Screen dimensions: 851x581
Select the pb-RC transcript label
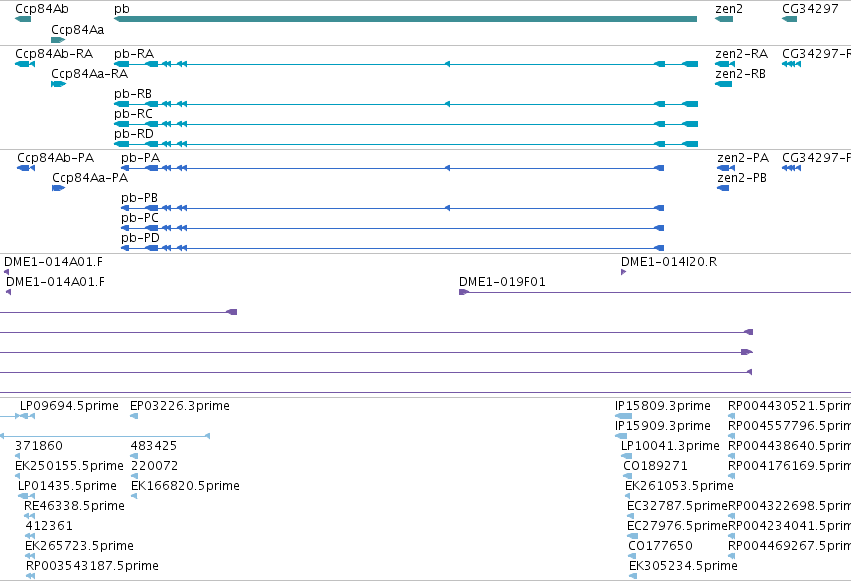pyautogui.click(x=134, y=114)
